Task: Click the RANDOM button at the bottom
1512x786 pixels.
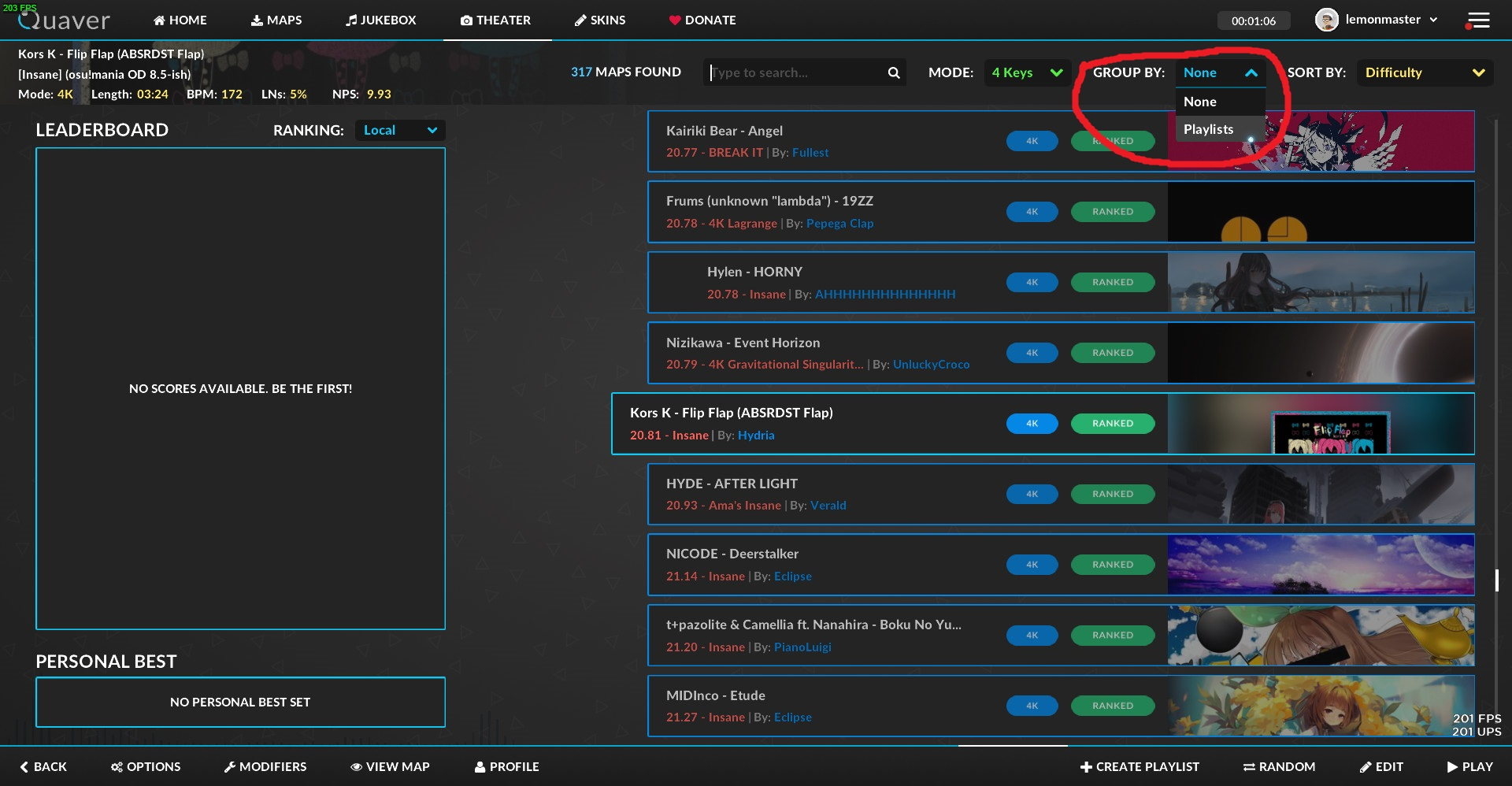Action: coord(1279,766)
